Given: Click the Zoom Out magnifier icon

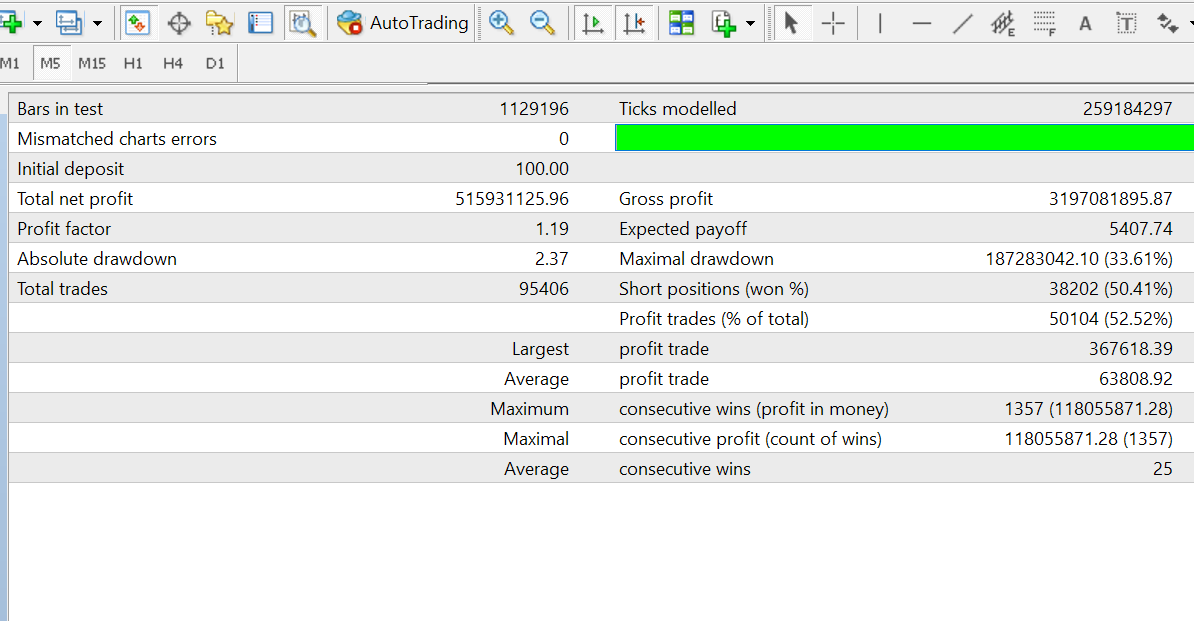Looking at the screenshot, I should tap(542, 23).
